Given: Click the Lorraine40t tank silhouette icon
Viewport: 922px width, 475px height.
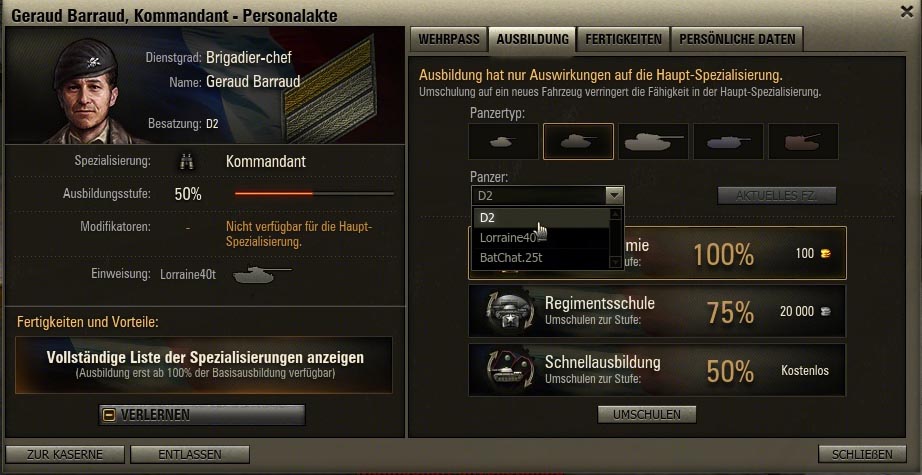Looking at the screenshot, I should tap(262, 274).
